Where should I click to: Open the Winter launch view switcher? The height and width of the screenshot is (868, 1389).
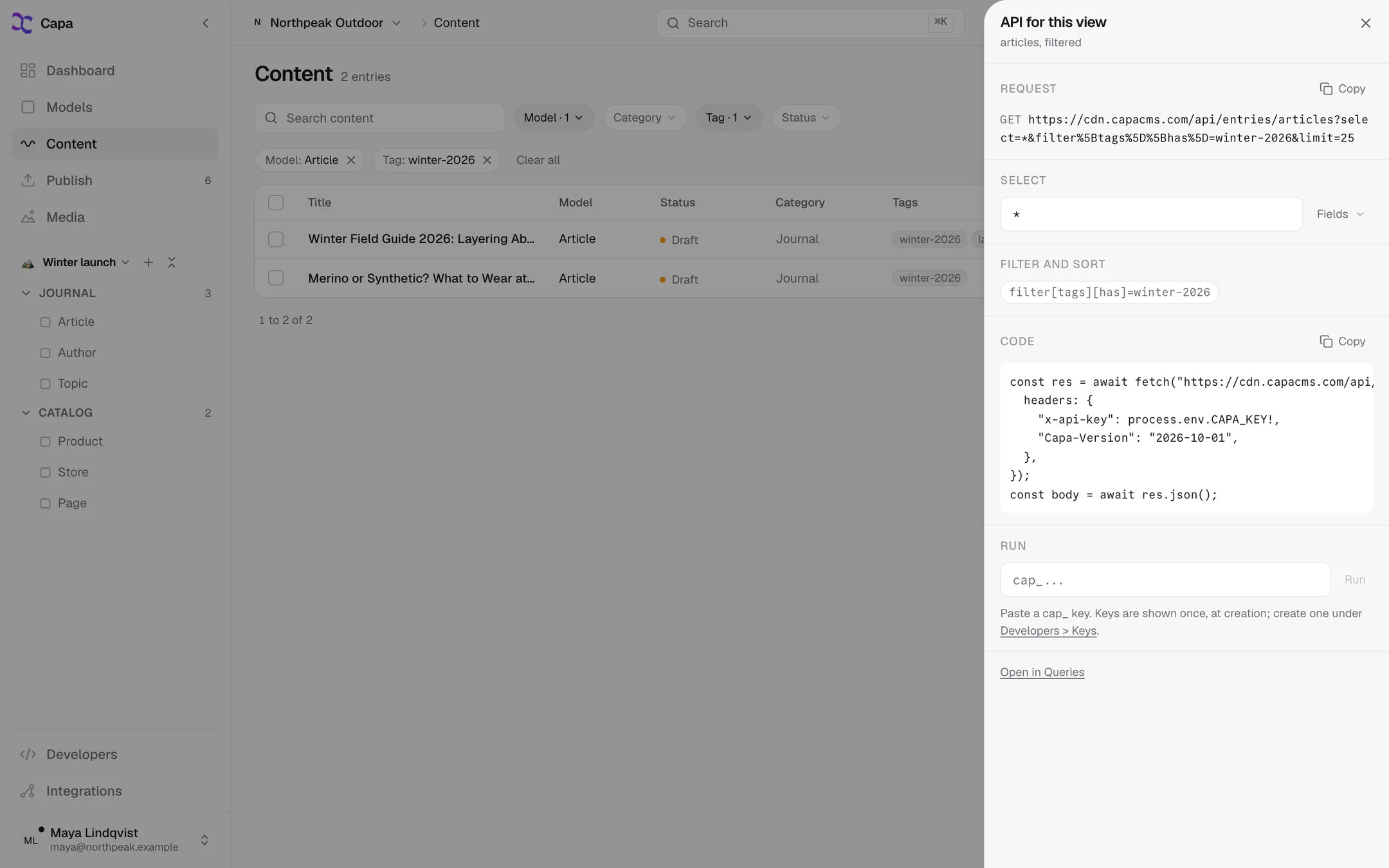pyautogui.click(x=76, y=262)
